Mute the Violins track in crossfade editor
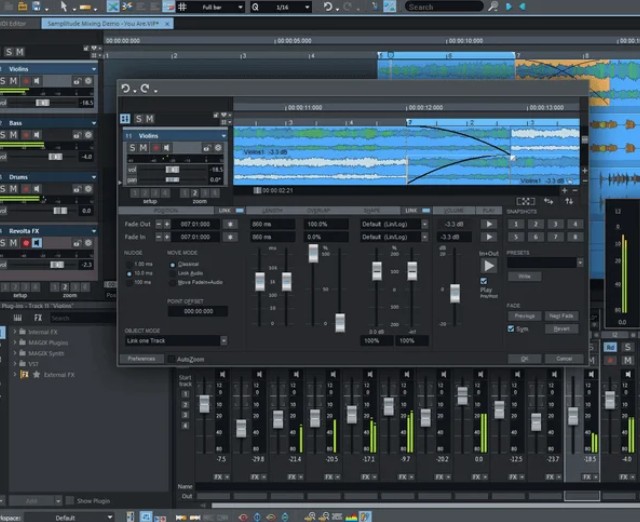This screenshot has height=522, width=640. click(x=143, y=148)
